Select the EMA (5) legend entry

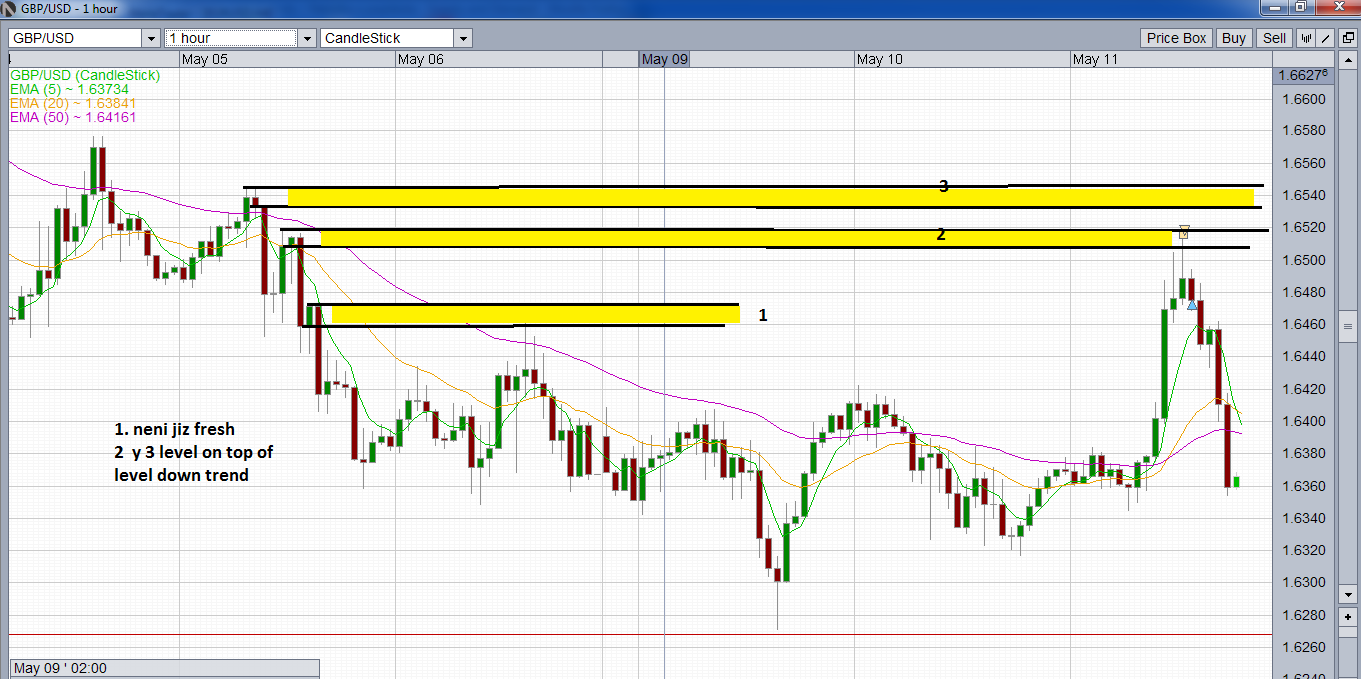69,89
